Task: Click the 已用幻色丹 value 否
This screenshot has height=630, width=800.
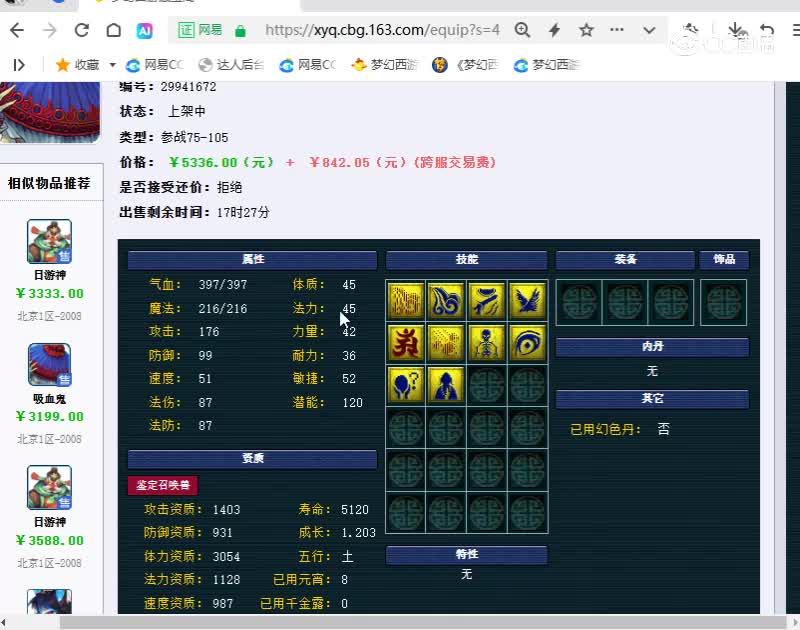Action: click(663, 429)
